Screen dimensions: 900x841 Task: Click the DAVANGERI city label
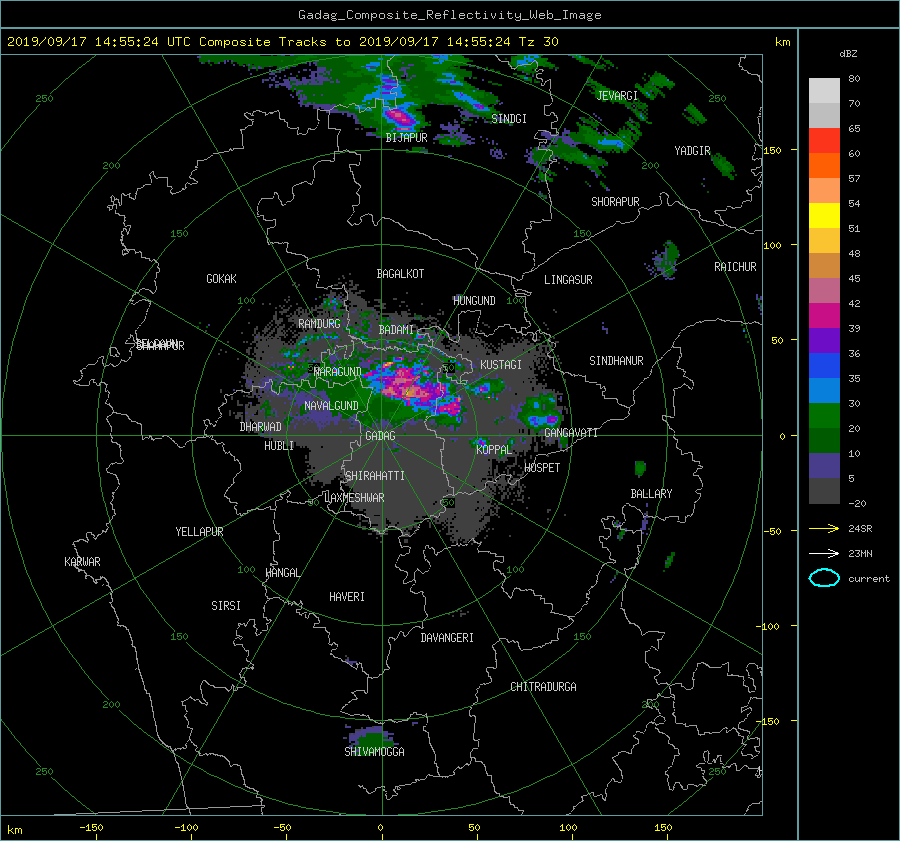(x=447, y=638)
